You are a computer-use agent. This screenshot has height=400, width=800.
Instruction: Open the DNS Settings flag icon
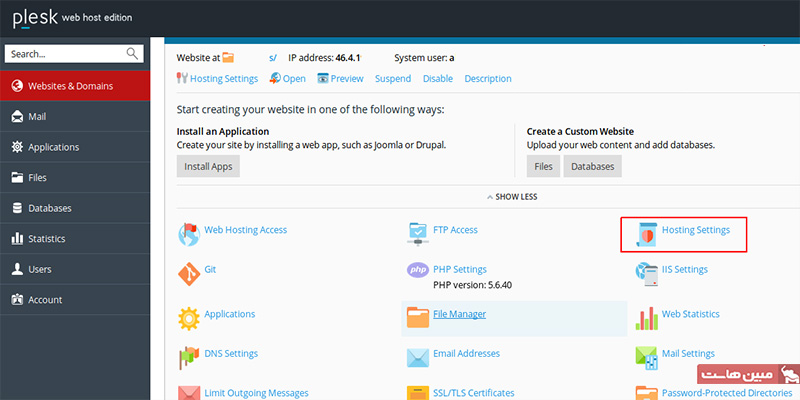188,356
